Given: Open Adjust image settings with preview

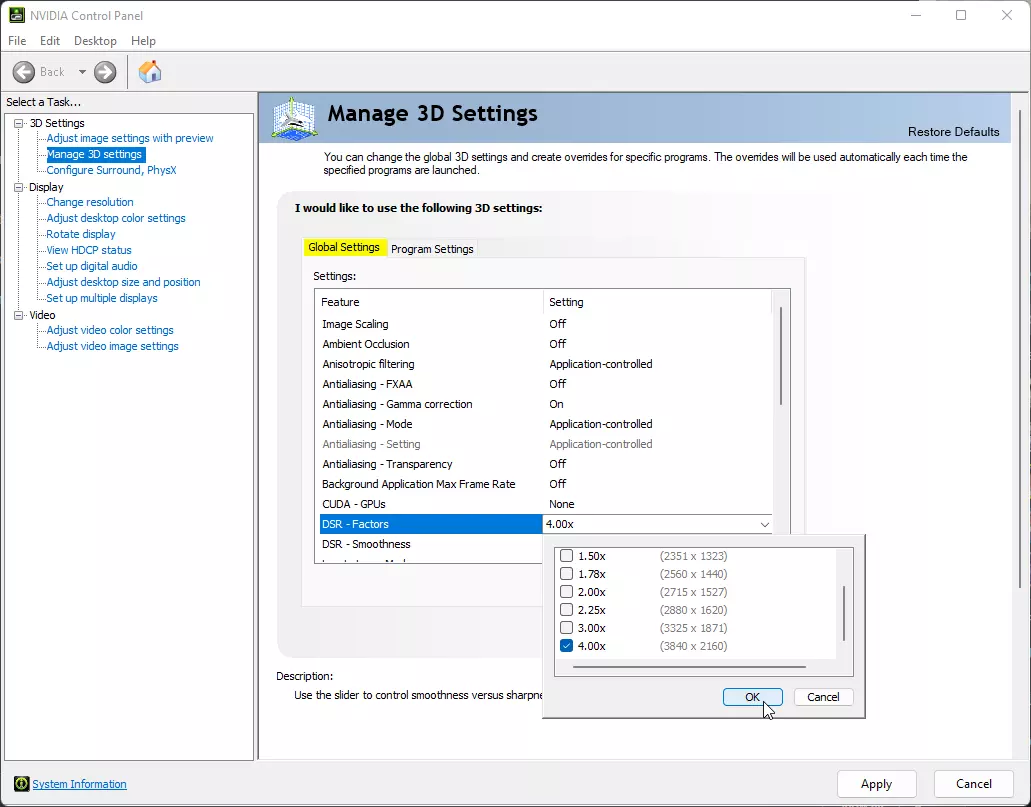Looking at the screenshot, I should (x=130, y=138).
